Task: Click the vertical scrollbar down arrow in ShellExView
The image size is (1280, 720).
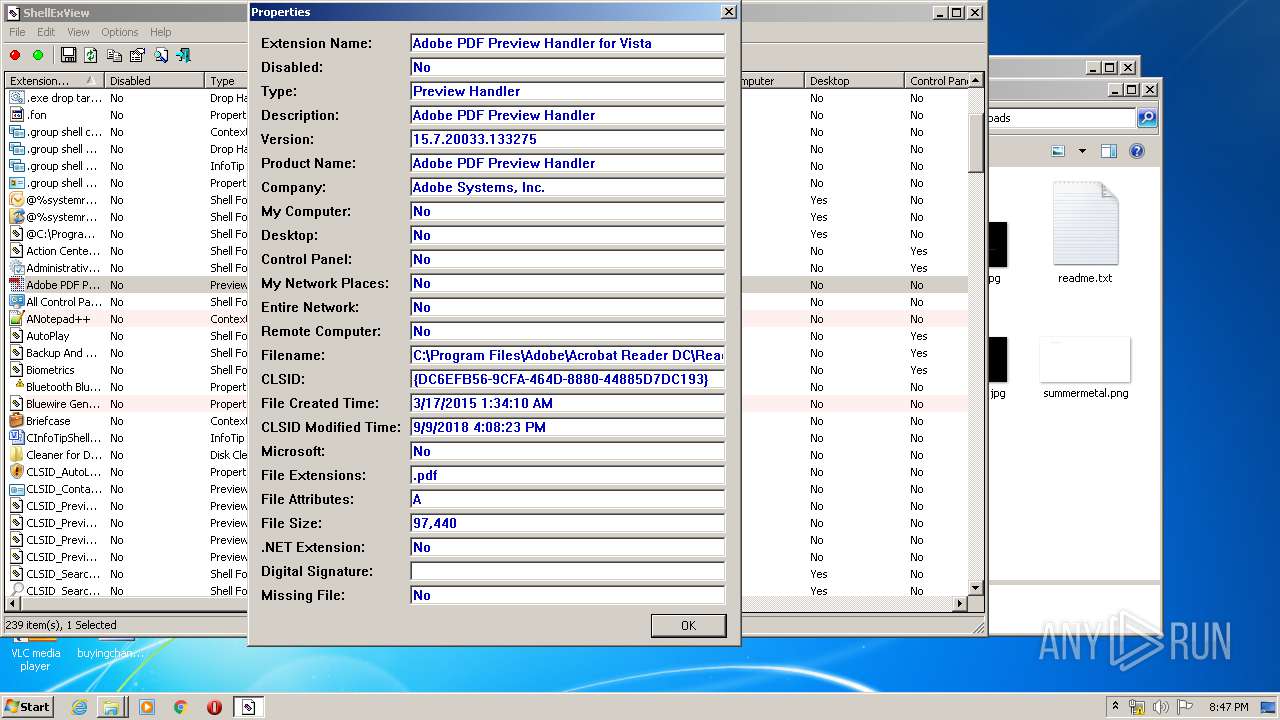Action: click(976, 588)
